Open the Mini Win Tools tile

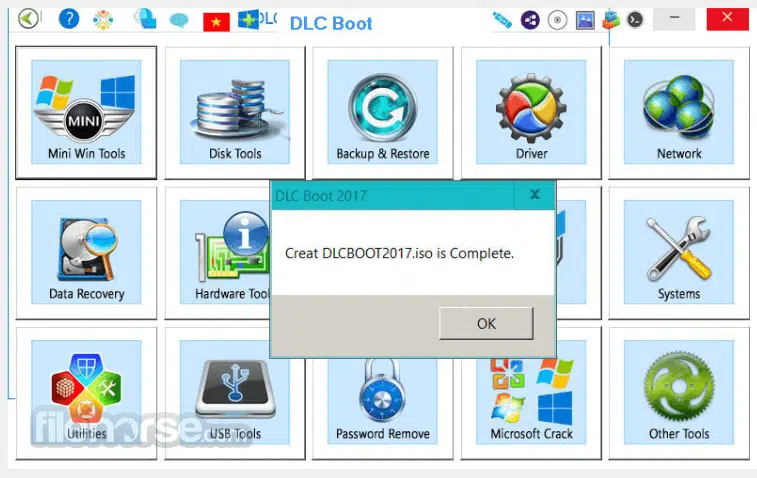coord(86,112)
